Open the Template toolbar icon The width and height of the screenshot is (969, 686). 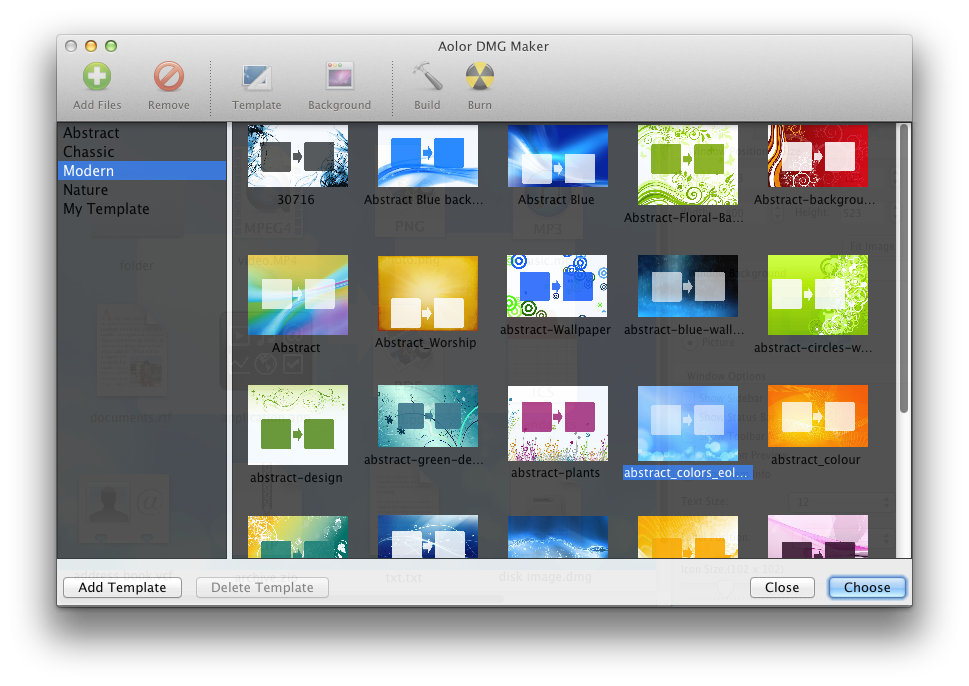(x=256, y=78)
